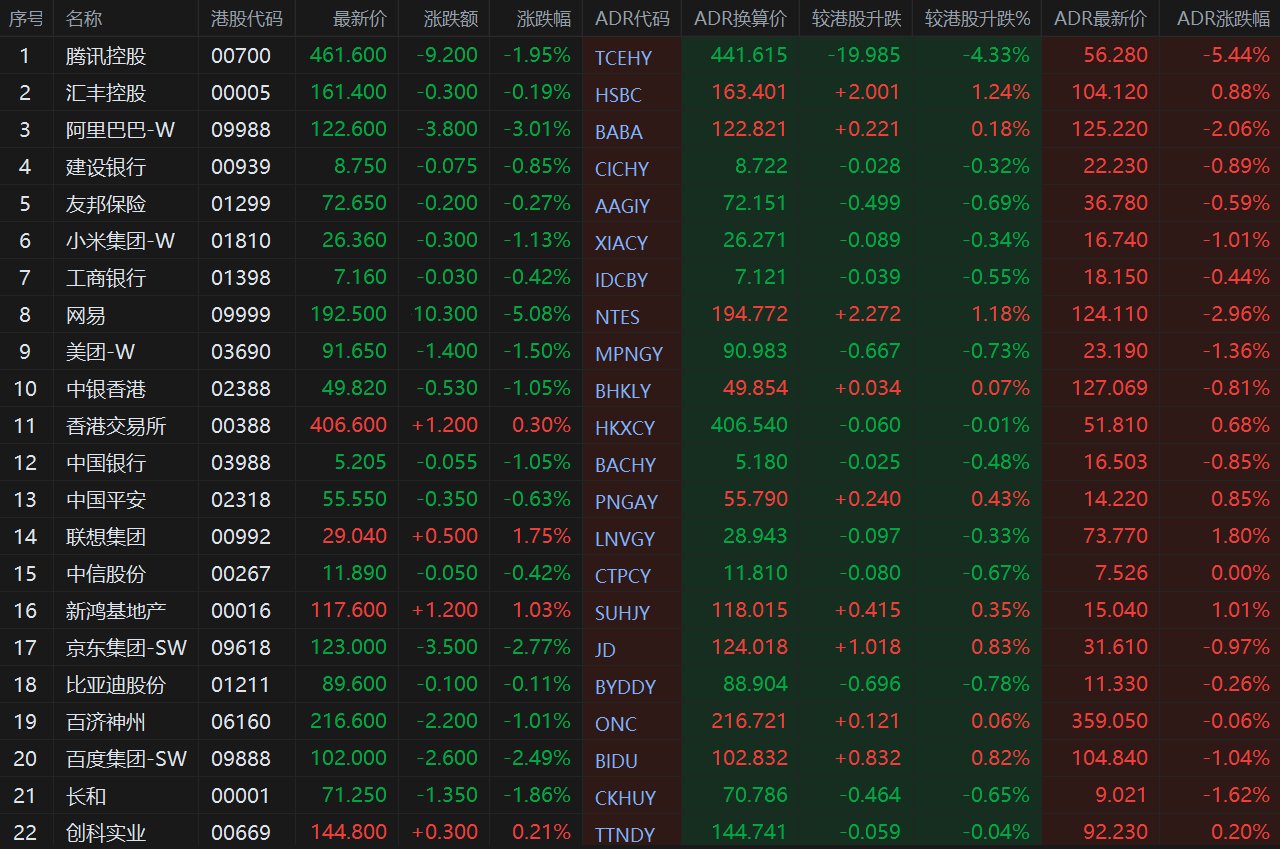Image resolution: width=1280 pixels, height=849 pixels.
Task: Click the 中国平安 name cell
Action: [106, 500]
